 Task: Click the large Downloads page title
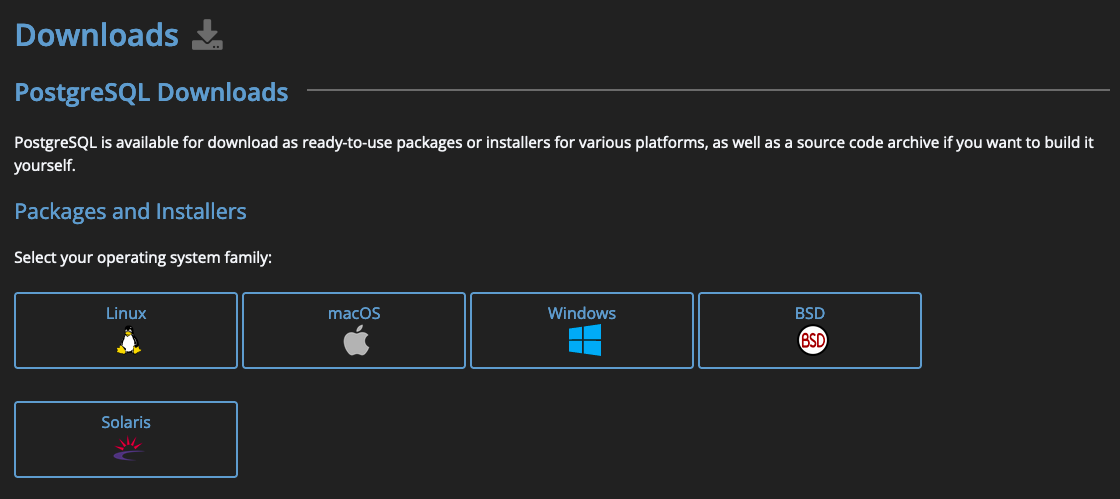pyautogui.click(x=96, y=35)
